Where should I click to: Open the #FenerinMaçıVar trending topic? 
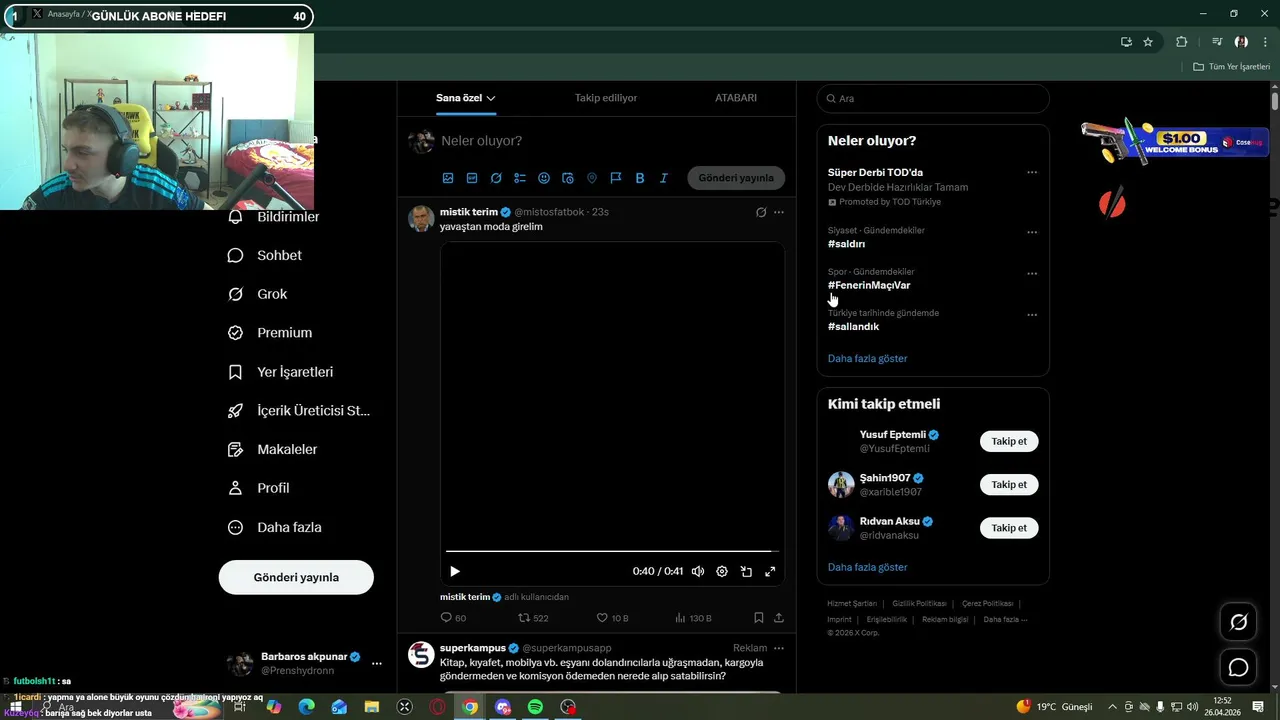(x=869, y=285)
